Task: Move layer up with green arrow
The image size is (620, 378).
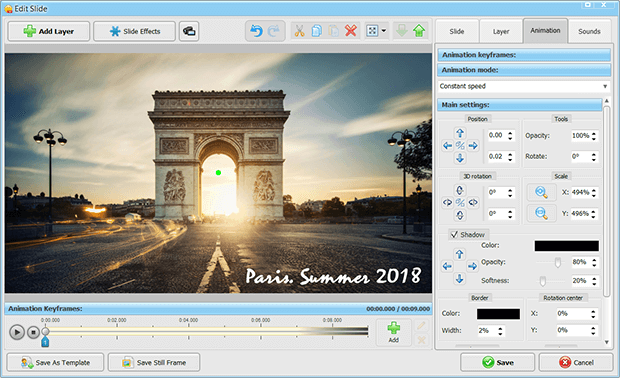Action: [x=419, y=31]
